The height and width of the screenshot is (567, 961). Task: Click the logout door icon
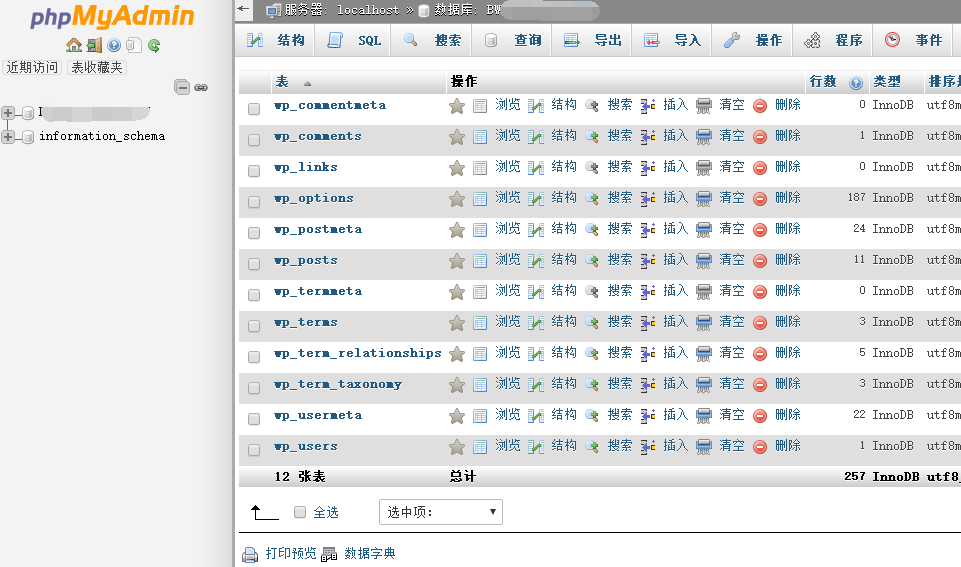(x=94, y=45)
